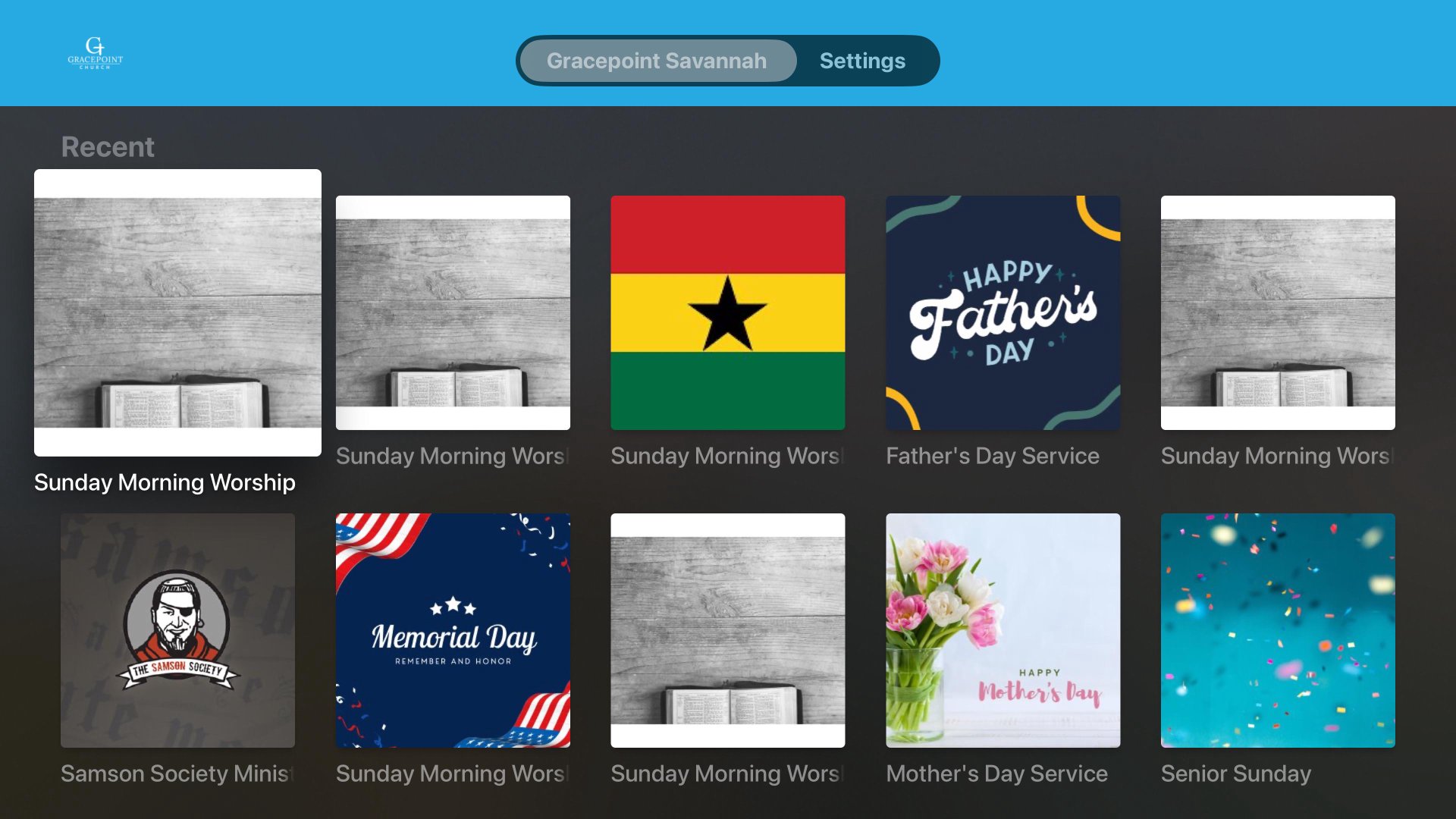1456x819 pixels.
Task: Click the Gracepoint Church logo
Action: tap(95, 53)
